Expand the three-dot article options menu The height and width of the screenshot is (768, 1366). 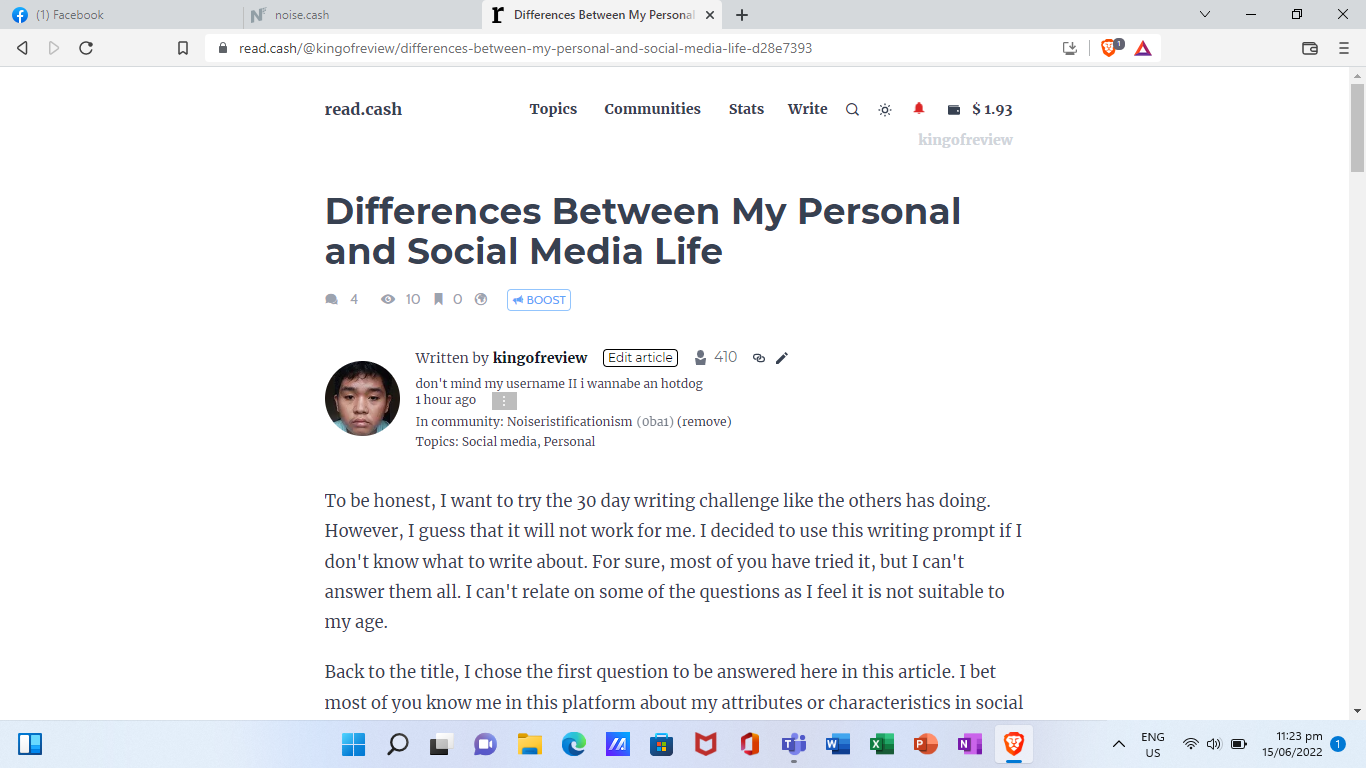[x=504, y=401]
